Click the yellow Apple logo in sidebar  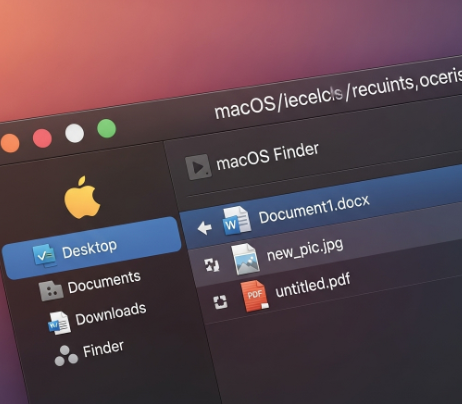(82, 198)
